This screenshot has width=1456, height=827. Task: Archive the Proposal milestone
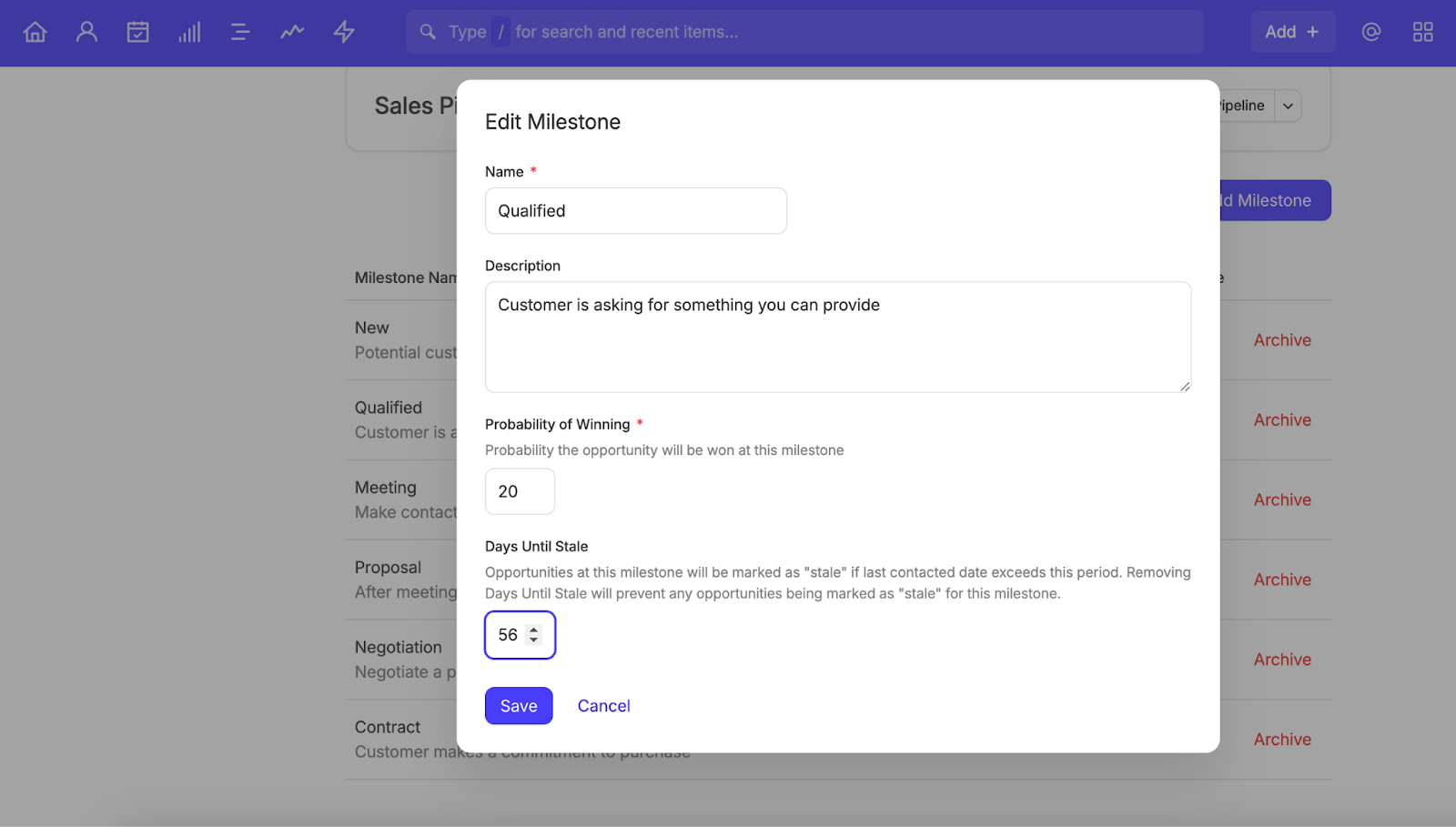(1282, 580)
